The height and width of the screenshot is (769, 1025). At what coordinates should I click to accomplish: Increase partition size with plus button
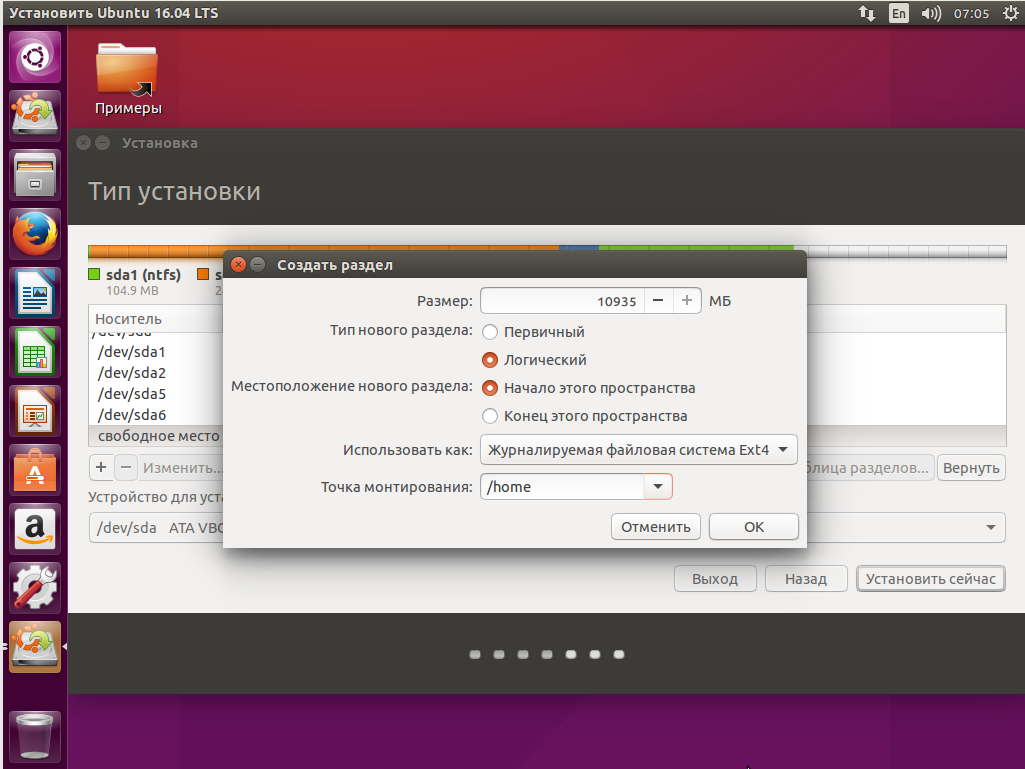pyautogui.click(x=687, y=301)
